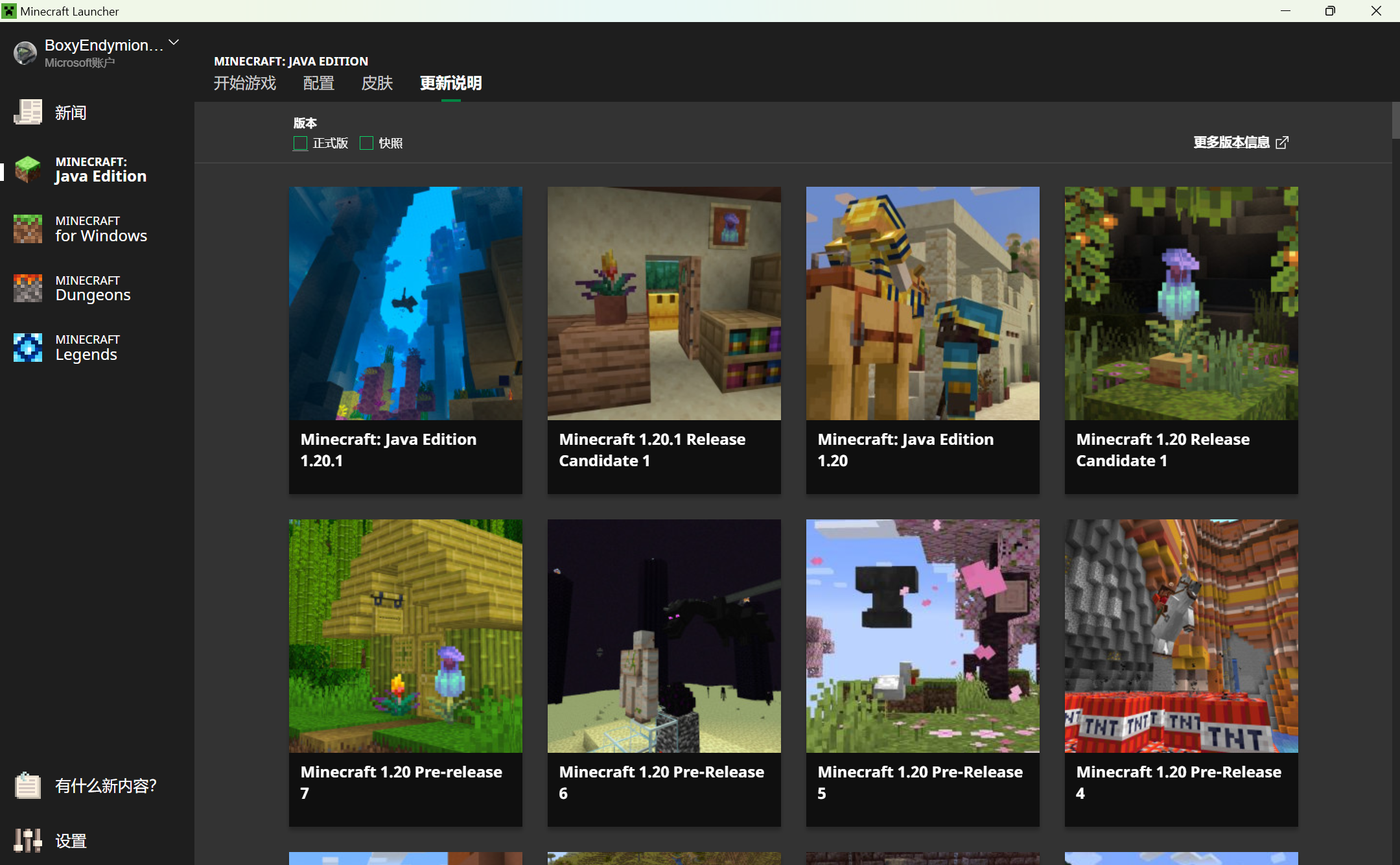
Task: Select the Java Edition grass block icon
Action: pyautogui.click(x=28, y=169)
